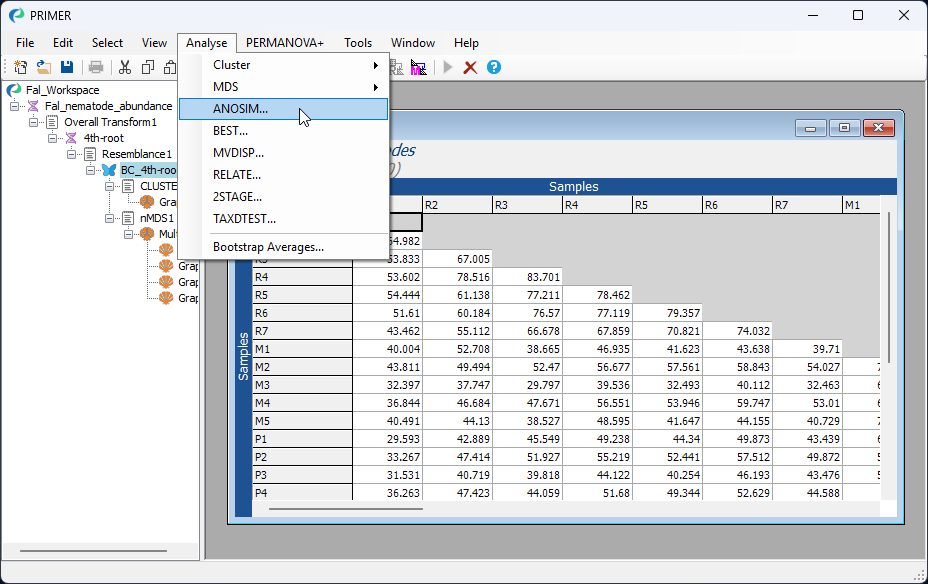Click the Save toolbar icon
Screen dimensions: 928x584
tap(67, 67)
